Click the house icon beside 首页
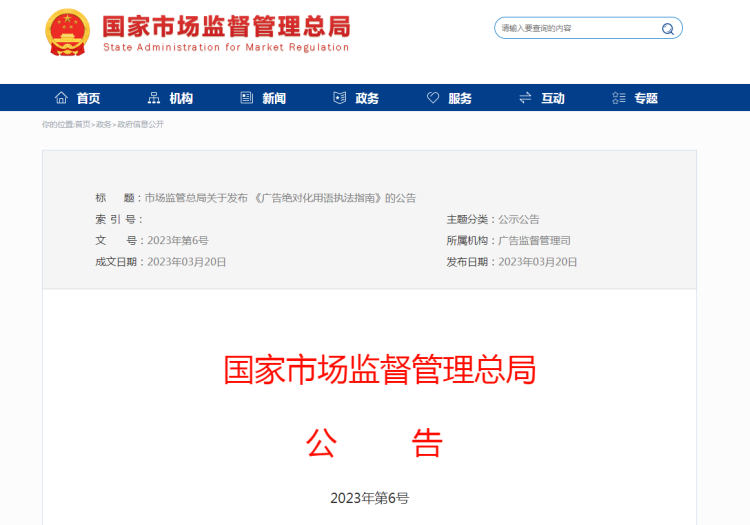750x525 pixels. pos(61,98)
